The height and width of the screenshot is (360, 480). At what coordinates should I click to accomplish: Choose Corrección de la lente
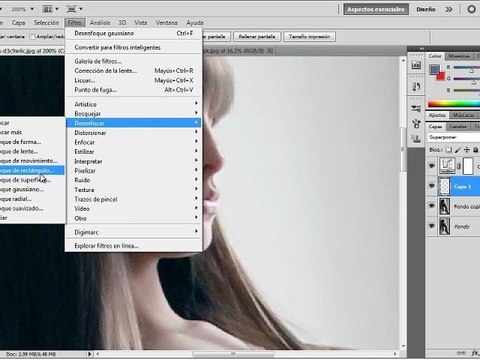click(133, 71)
